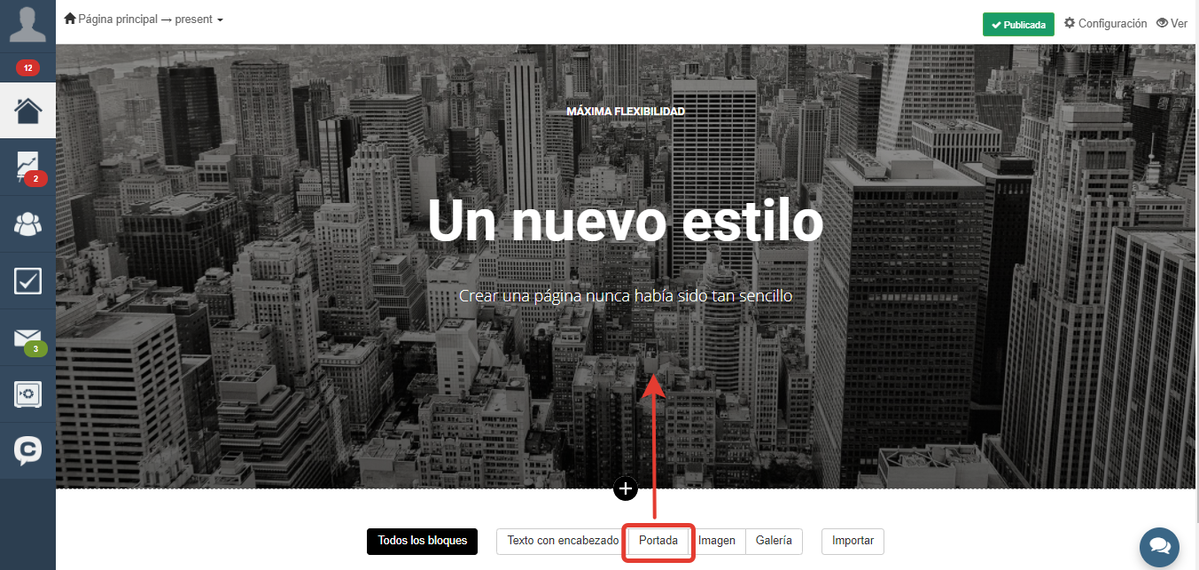Click the Importar button
The image size is (1199, 570).
pyautogui.click(x=853, y=540)
